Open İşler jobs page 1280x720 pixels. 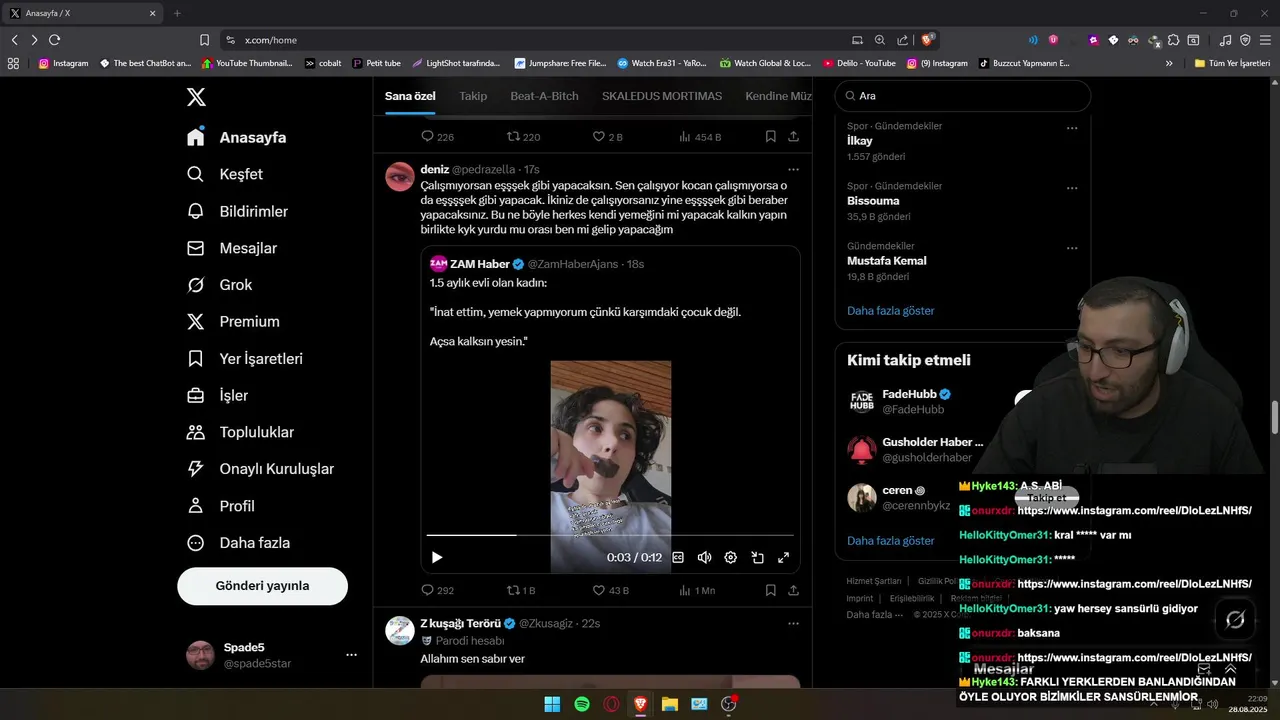217,395
